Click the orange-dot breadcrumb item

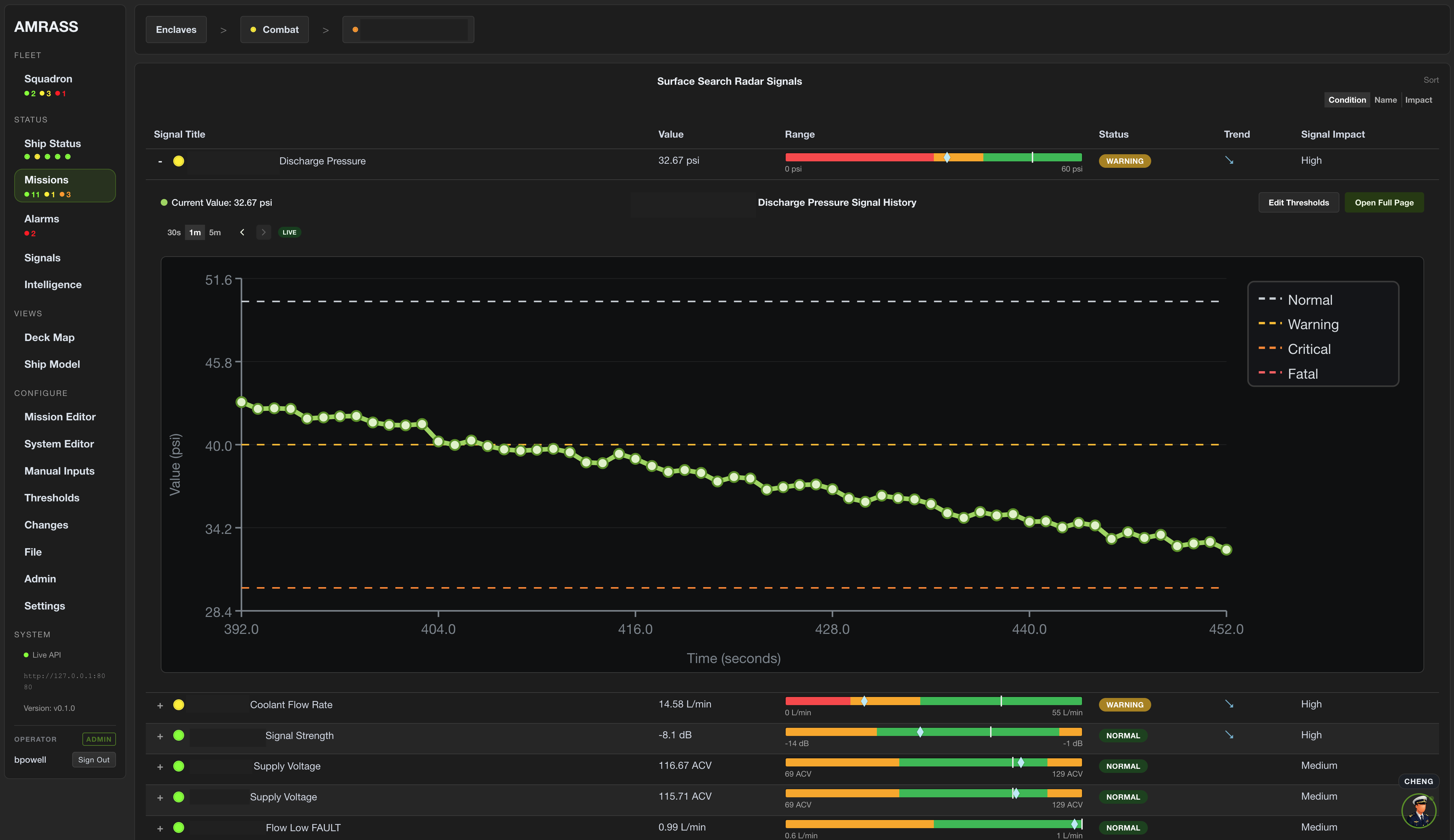point(408,29)
